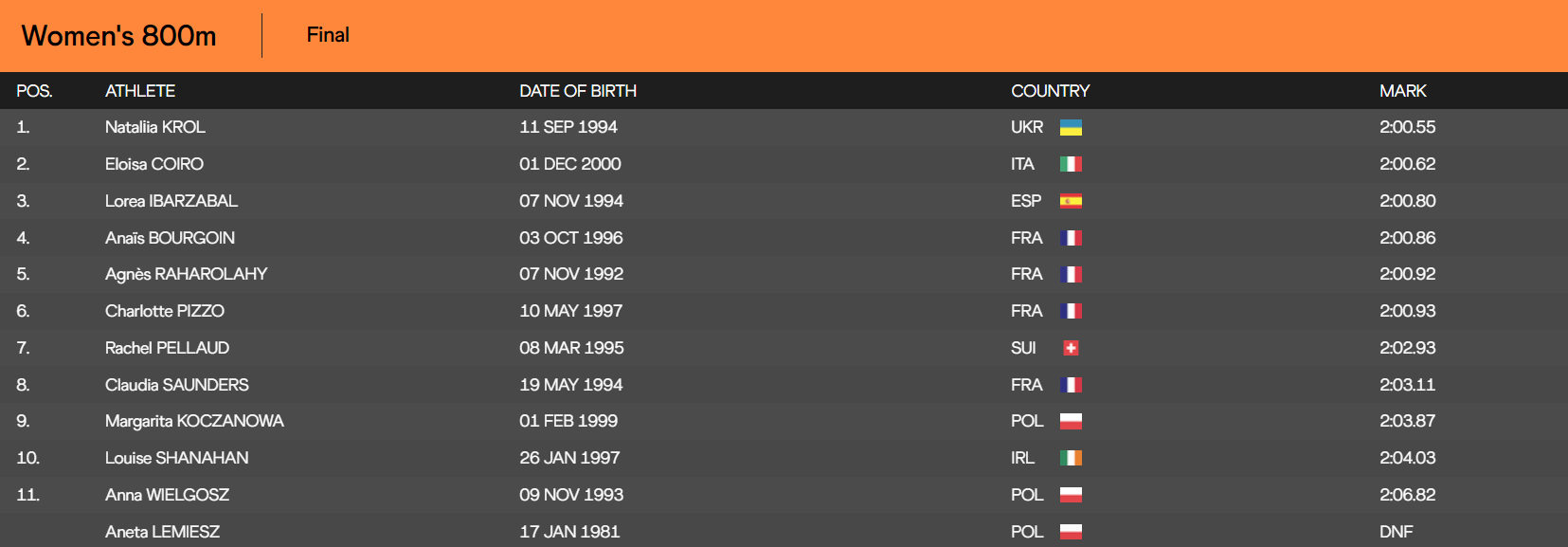Click the Italy flag icon next to ITA
The image size is (1568, 547).
coord(1071,164)
